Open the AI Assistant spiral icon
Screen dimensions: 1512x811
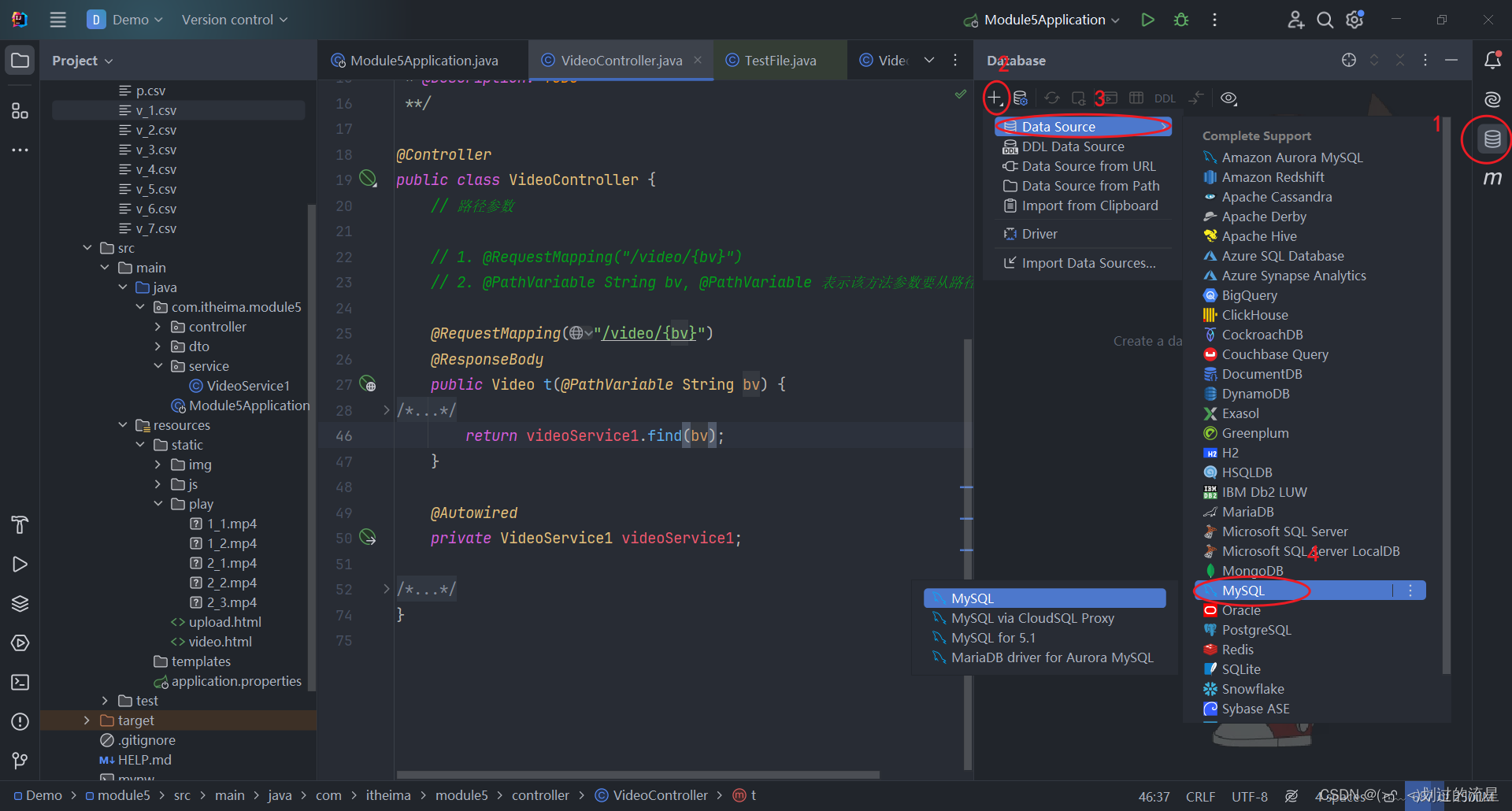[1492, 99]
